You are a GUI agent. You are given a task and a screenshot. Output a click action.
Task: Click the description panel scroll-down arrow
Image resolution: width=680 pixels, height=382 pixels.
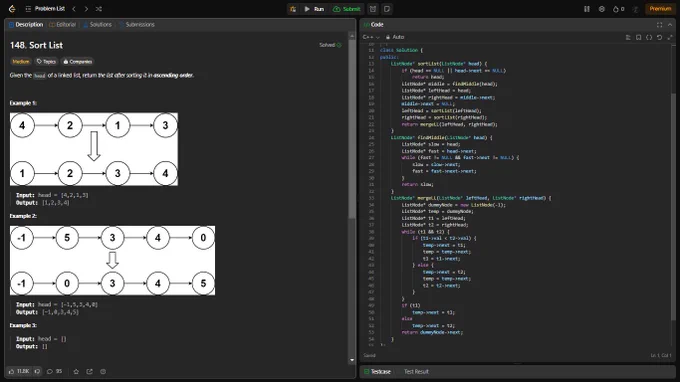352,360
